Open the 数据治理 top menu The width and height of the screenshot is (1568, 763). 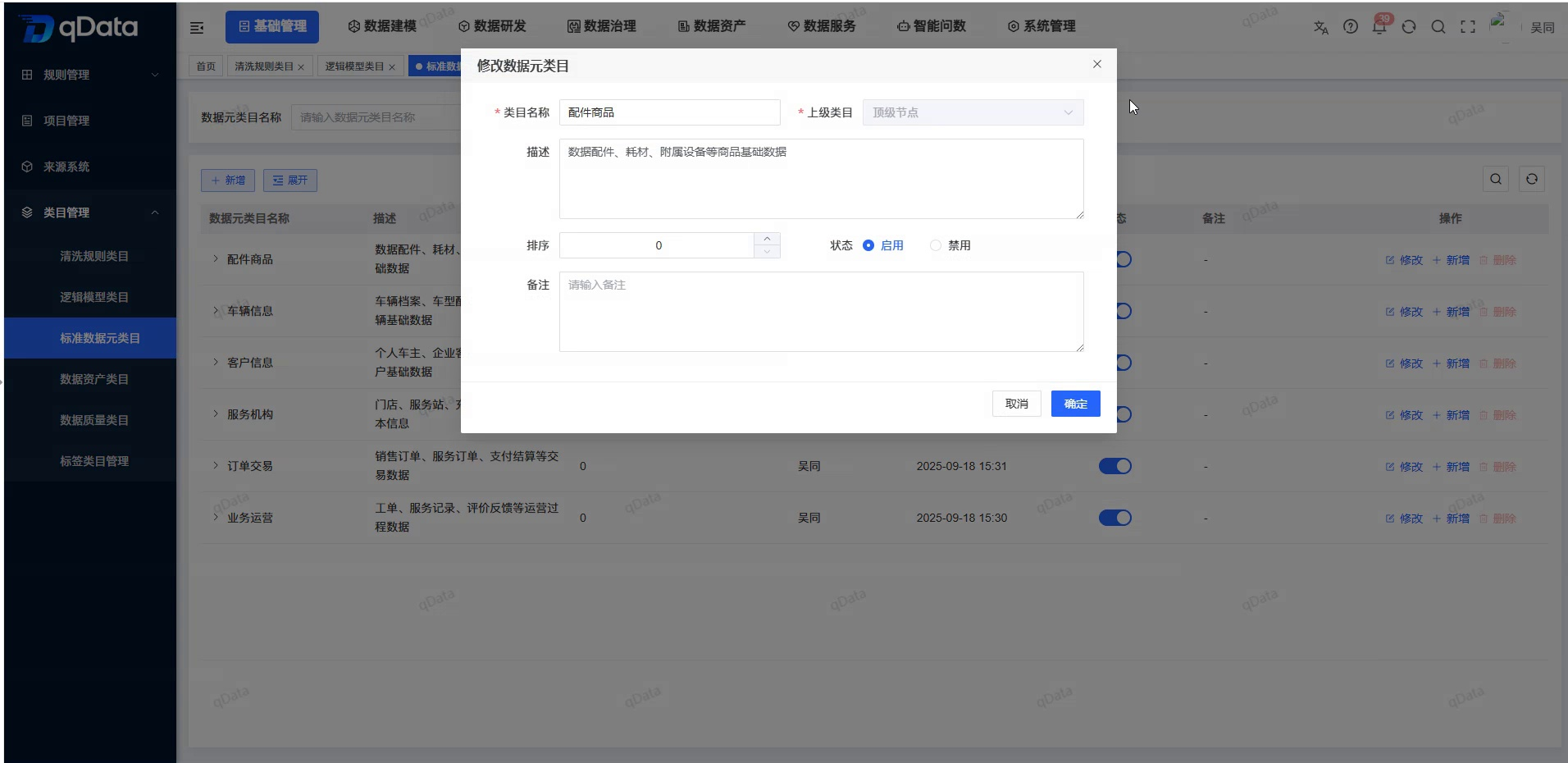pyautogui.click(x=602, y=26)
